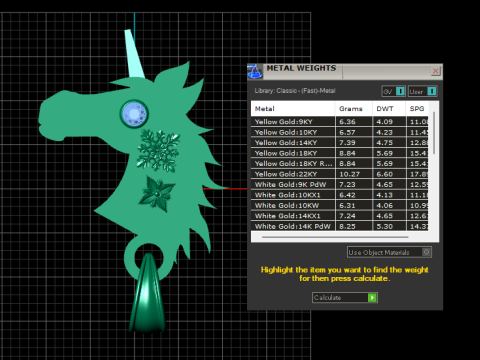
Task: Select the Yellow Gold:10KY row
Action: pos(340,132)
